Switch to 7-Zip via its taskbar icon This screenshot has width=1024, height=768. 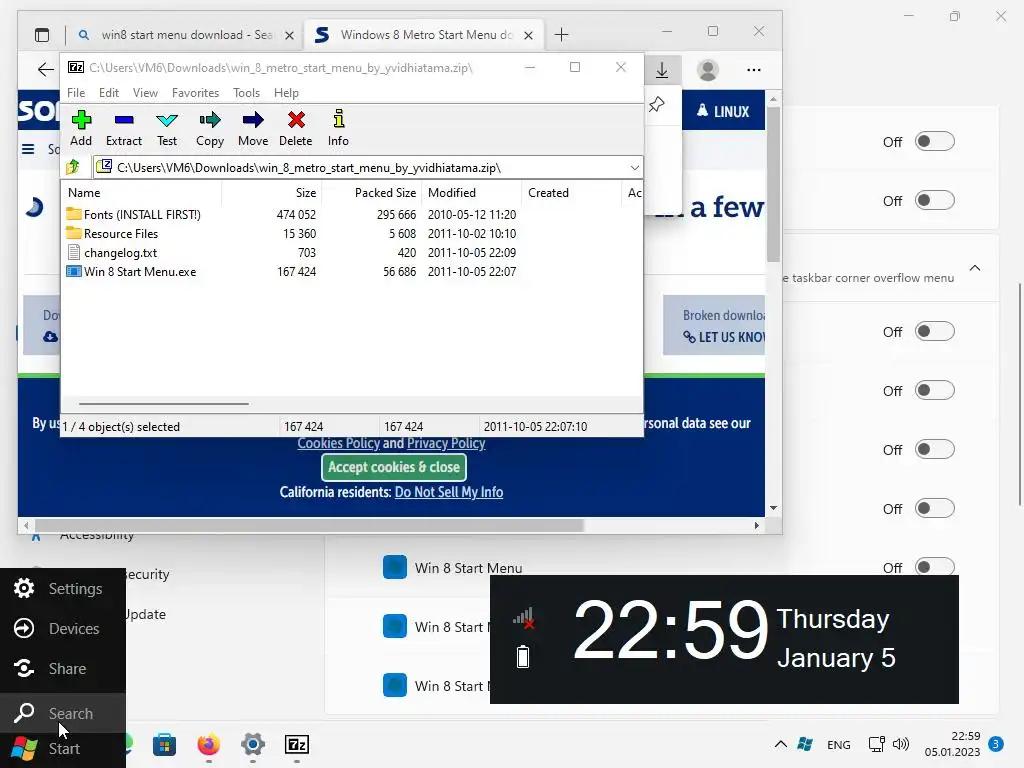[x=296, y=744]
